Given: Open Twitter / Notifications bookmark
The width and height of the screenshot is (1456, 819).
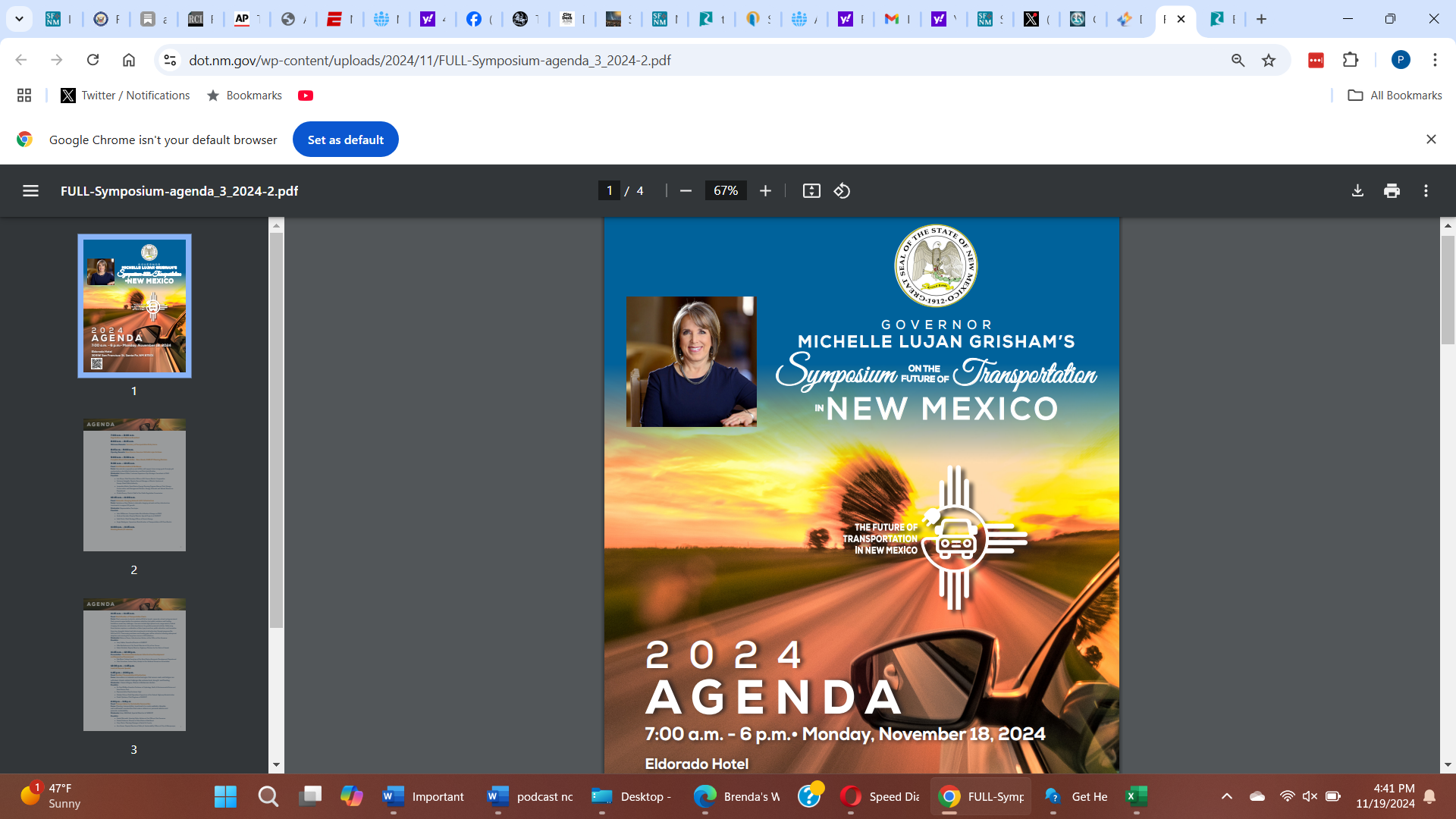Looking at the screenshot, I should (125, 96).
